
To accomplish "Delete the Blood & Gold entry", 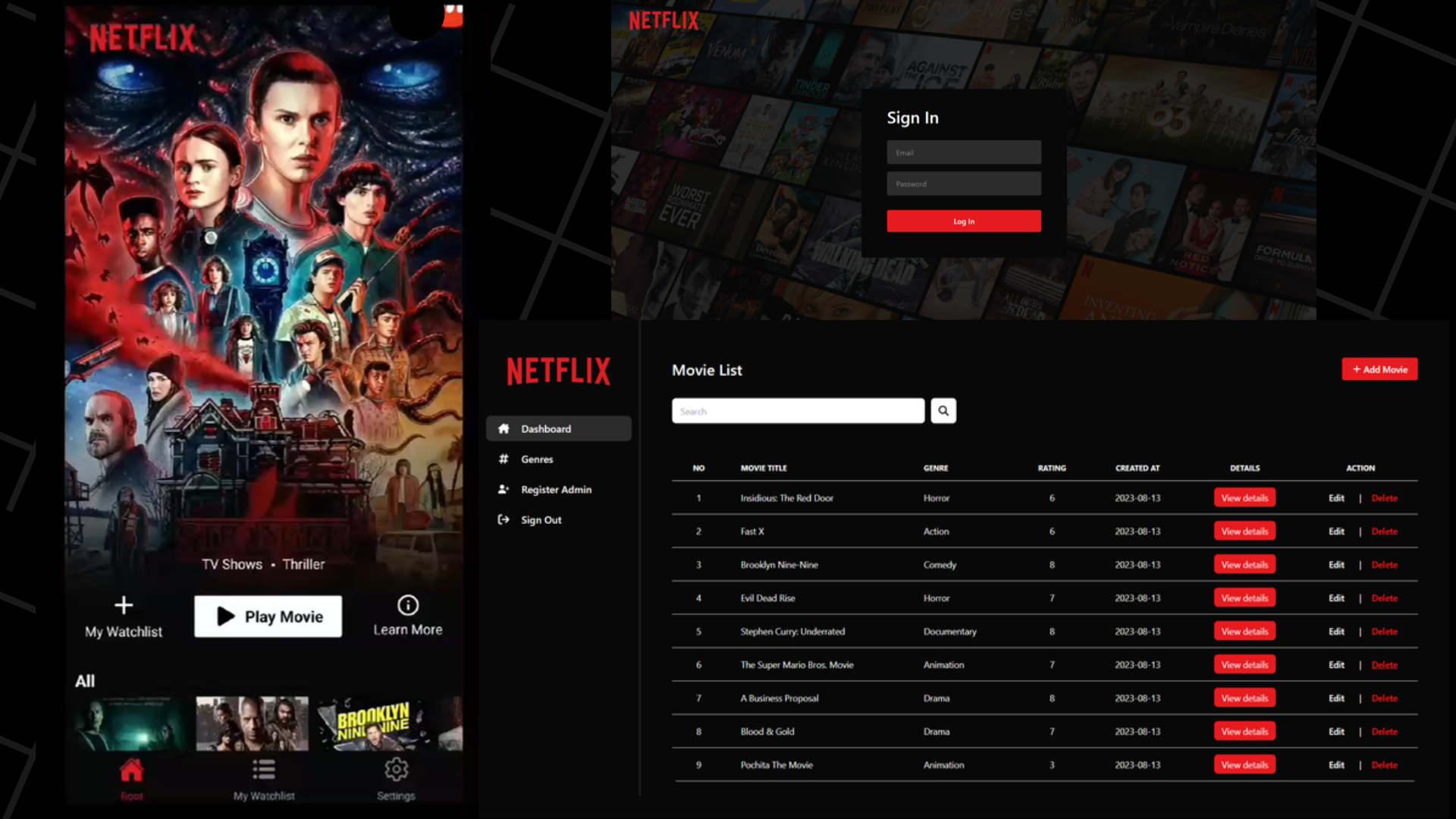I will [x=1385, y=732].
